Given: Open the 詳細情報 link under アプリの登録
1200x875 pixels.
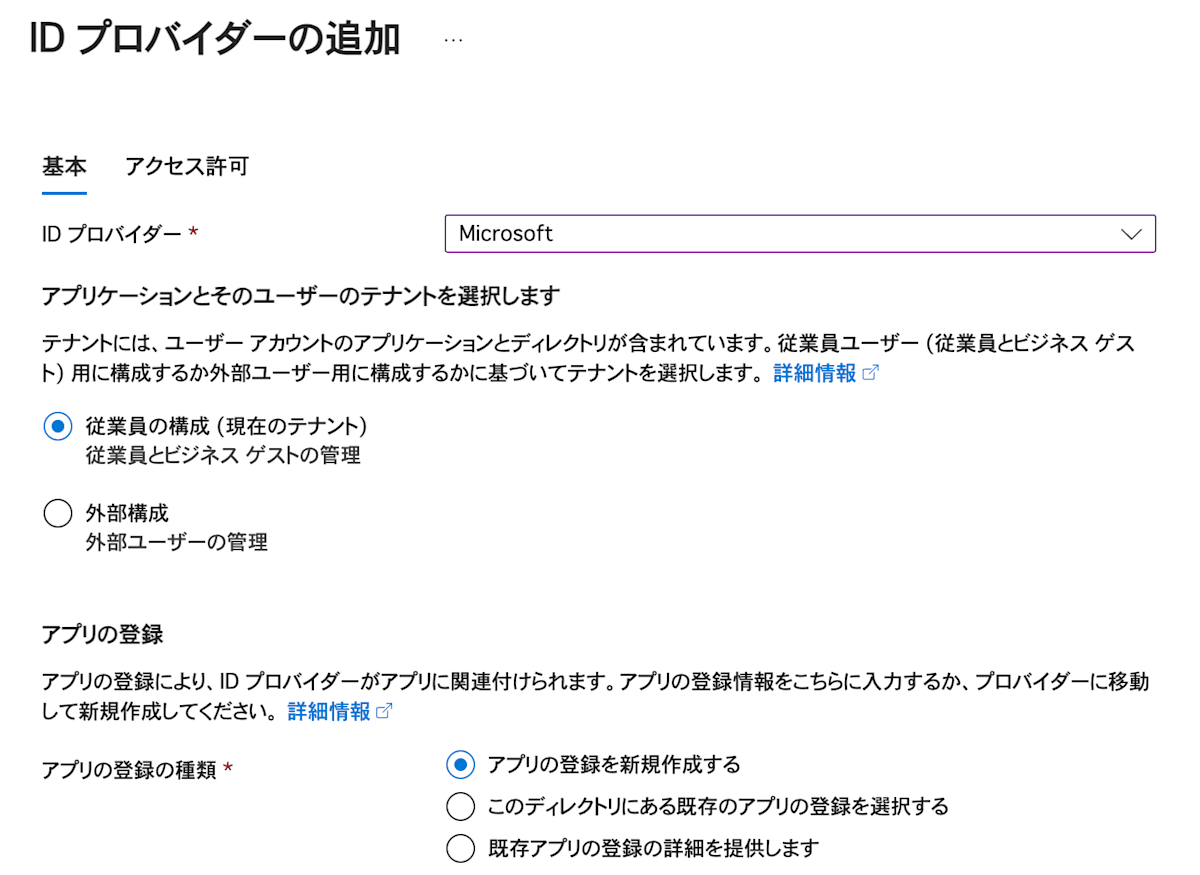Looking at the screenshot, I should tap(329, 712).
